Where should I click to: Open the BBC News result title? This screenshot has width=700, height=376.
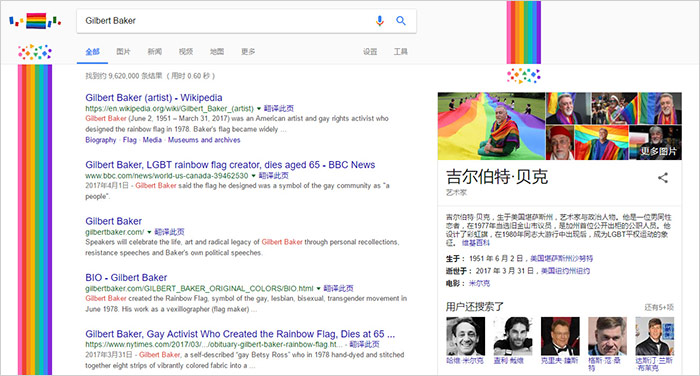(230, 165)
